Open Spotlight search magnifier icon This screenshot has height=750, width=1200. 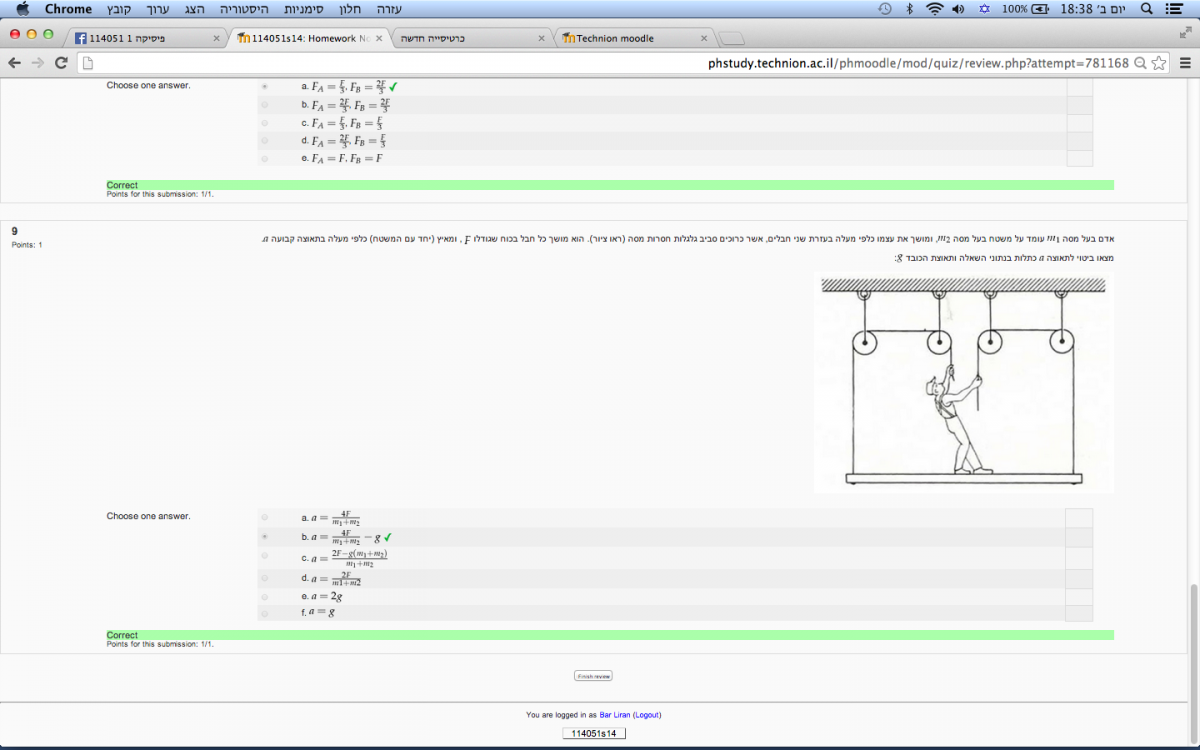(x=1146, y=9)
